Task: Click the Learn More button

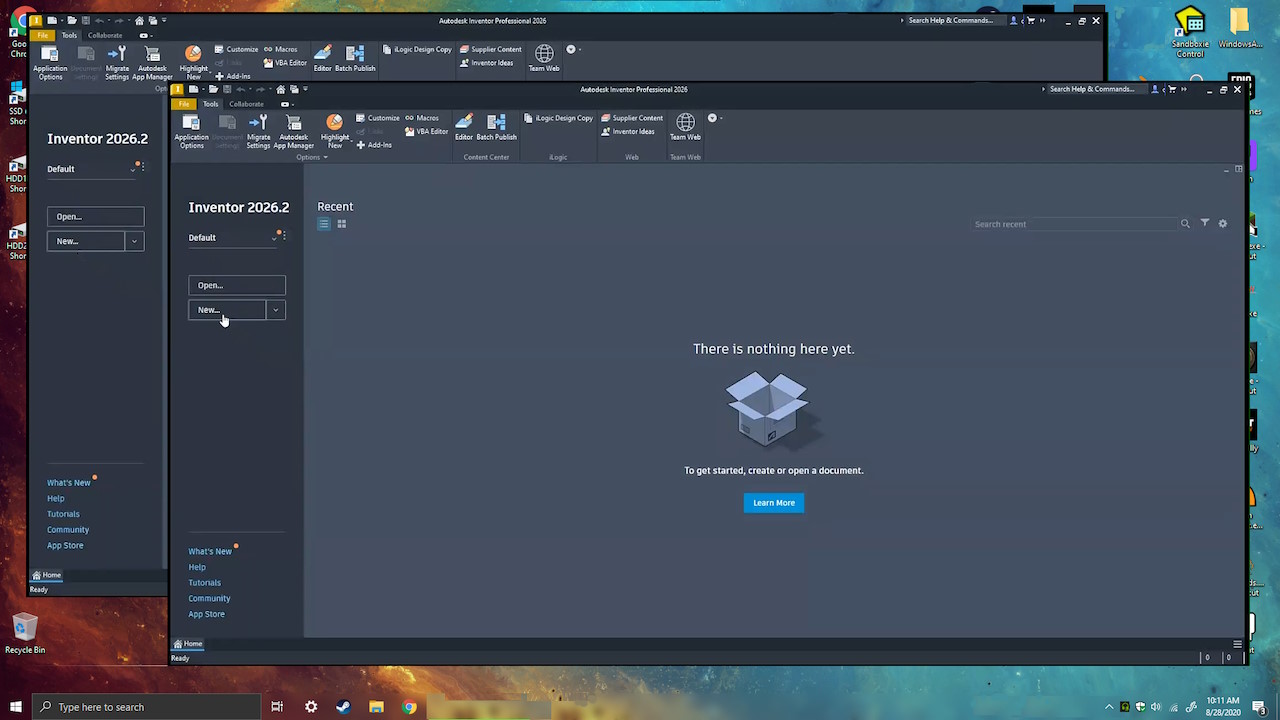Action: tap(774, 503)
